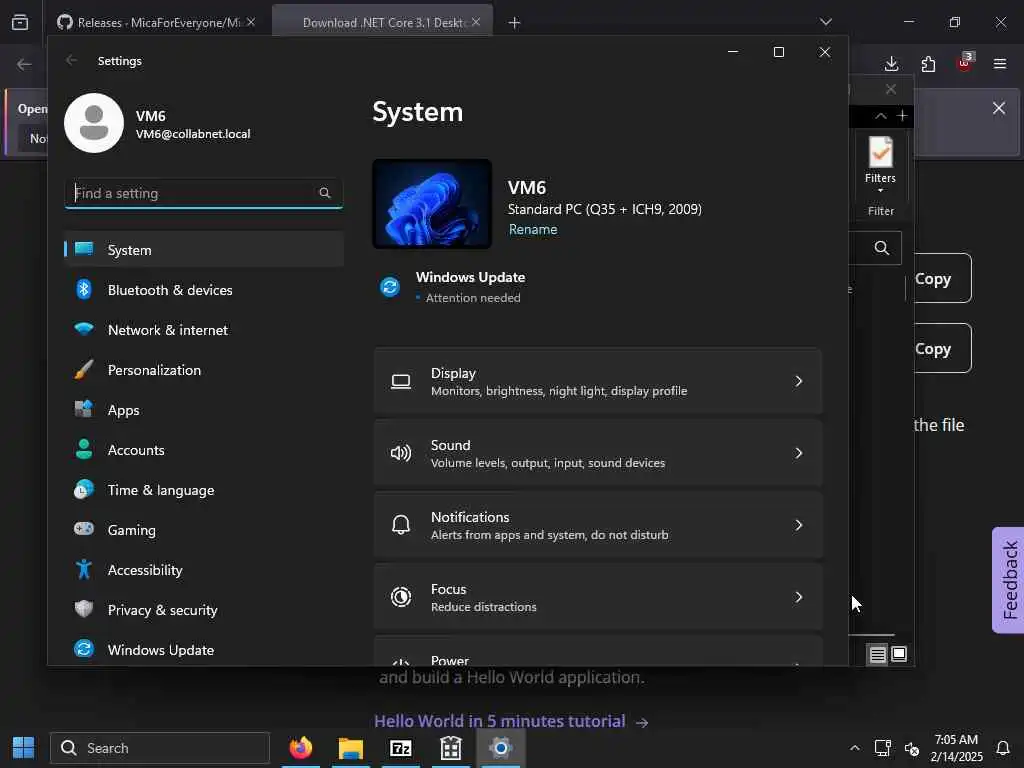Open Firefox from the taskbar

pyautogui.click(x=301, y=748)
